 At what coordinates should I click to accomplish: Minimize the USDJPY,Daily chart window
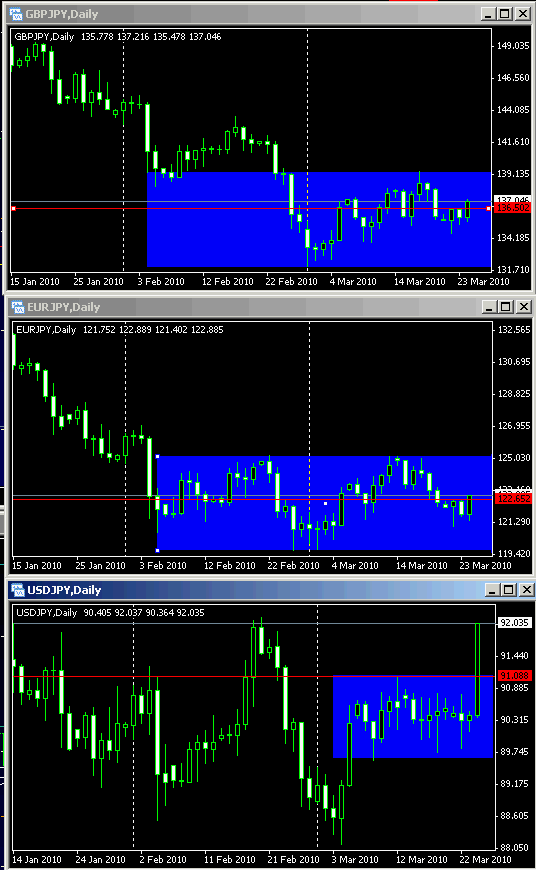[x=492, y=589]
